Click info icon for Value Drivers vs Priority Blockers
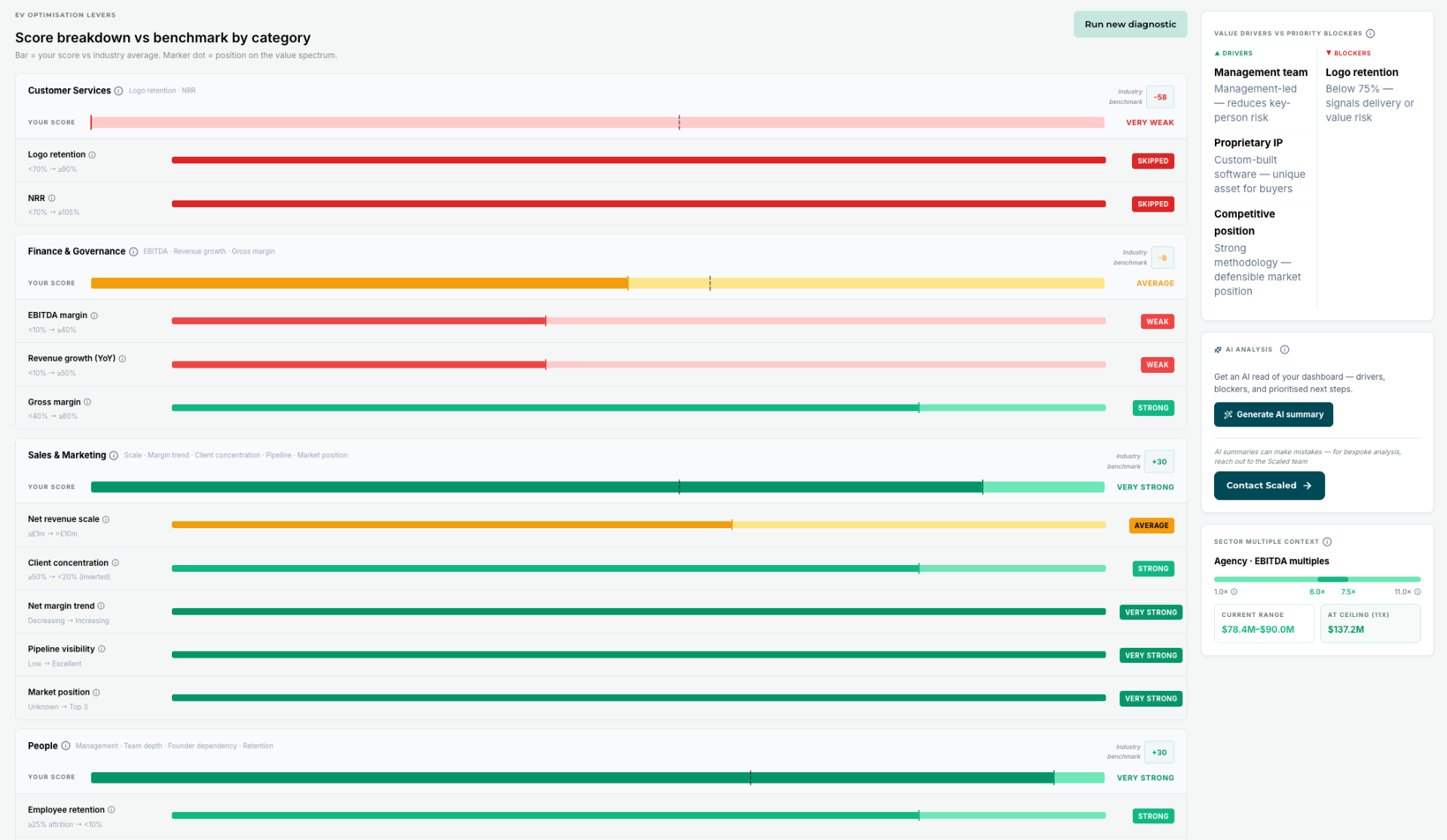Screen dimensions: 1447x840 click(x=1370, y=33)
